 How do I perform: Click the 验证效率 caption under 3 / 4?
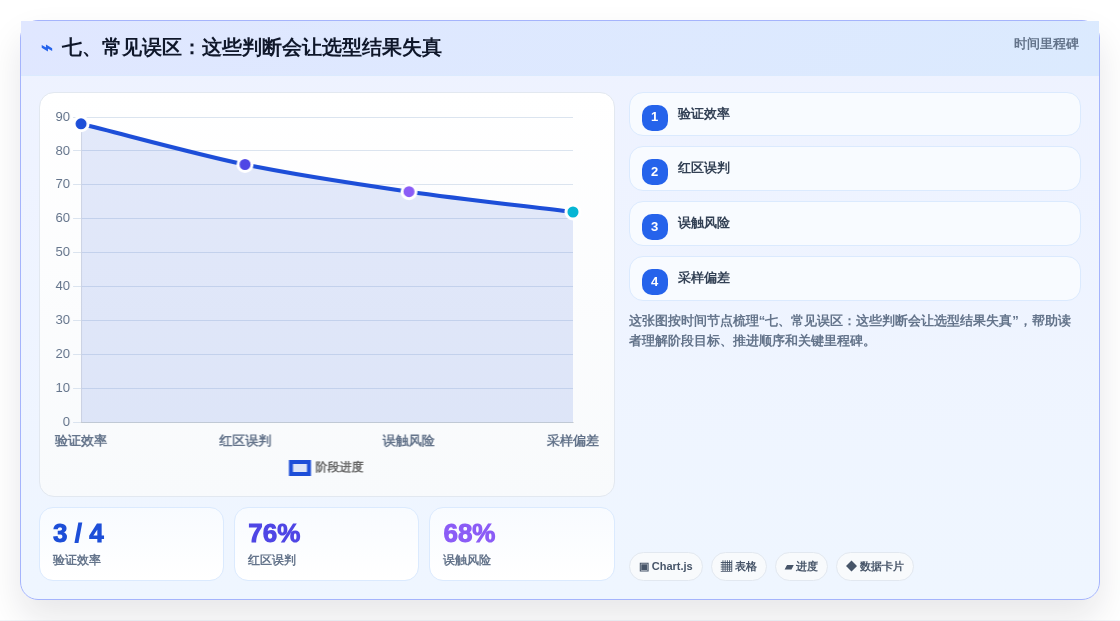point(77,560)
